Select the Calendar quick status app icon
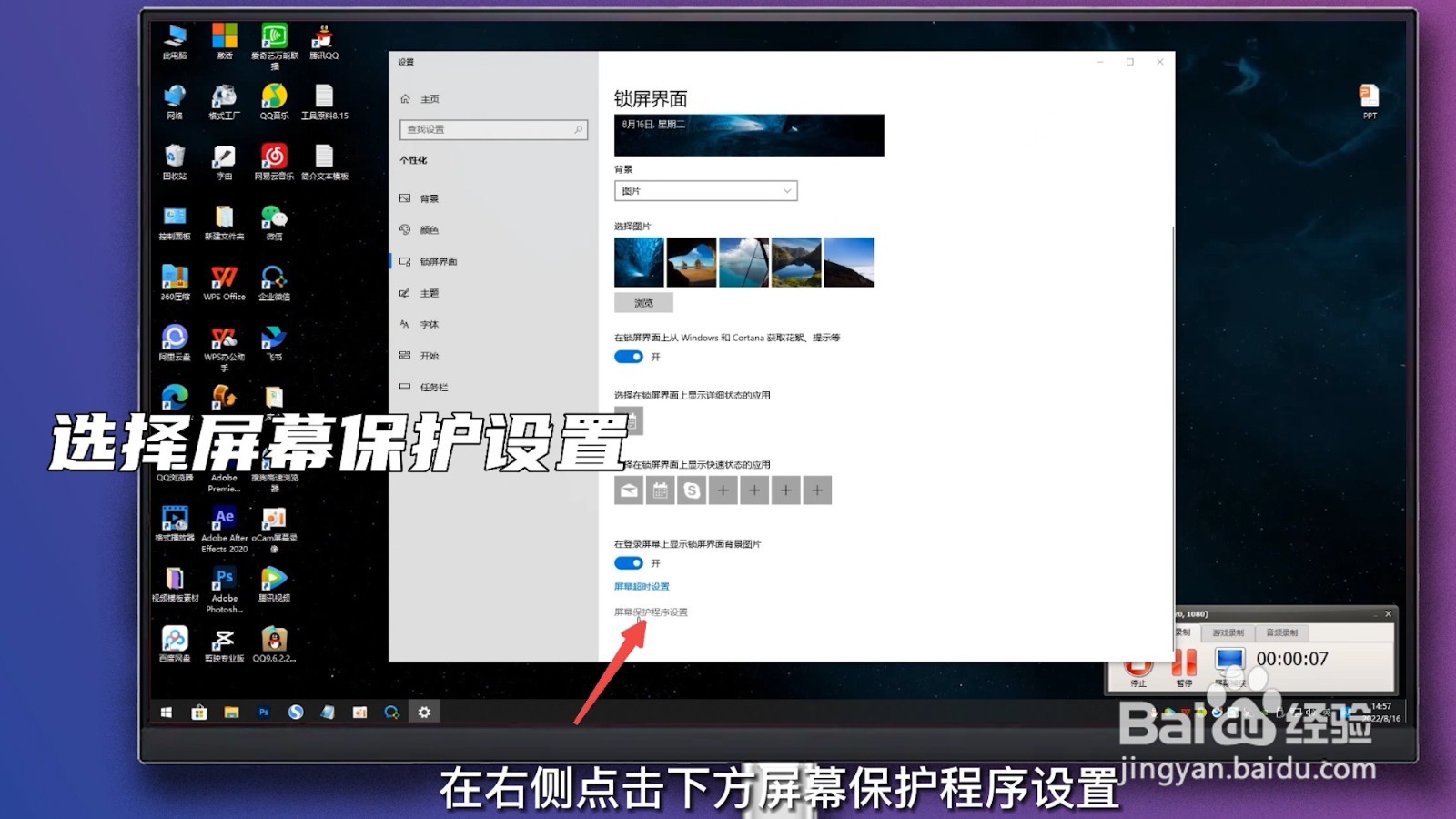 [x=661, y=490]
